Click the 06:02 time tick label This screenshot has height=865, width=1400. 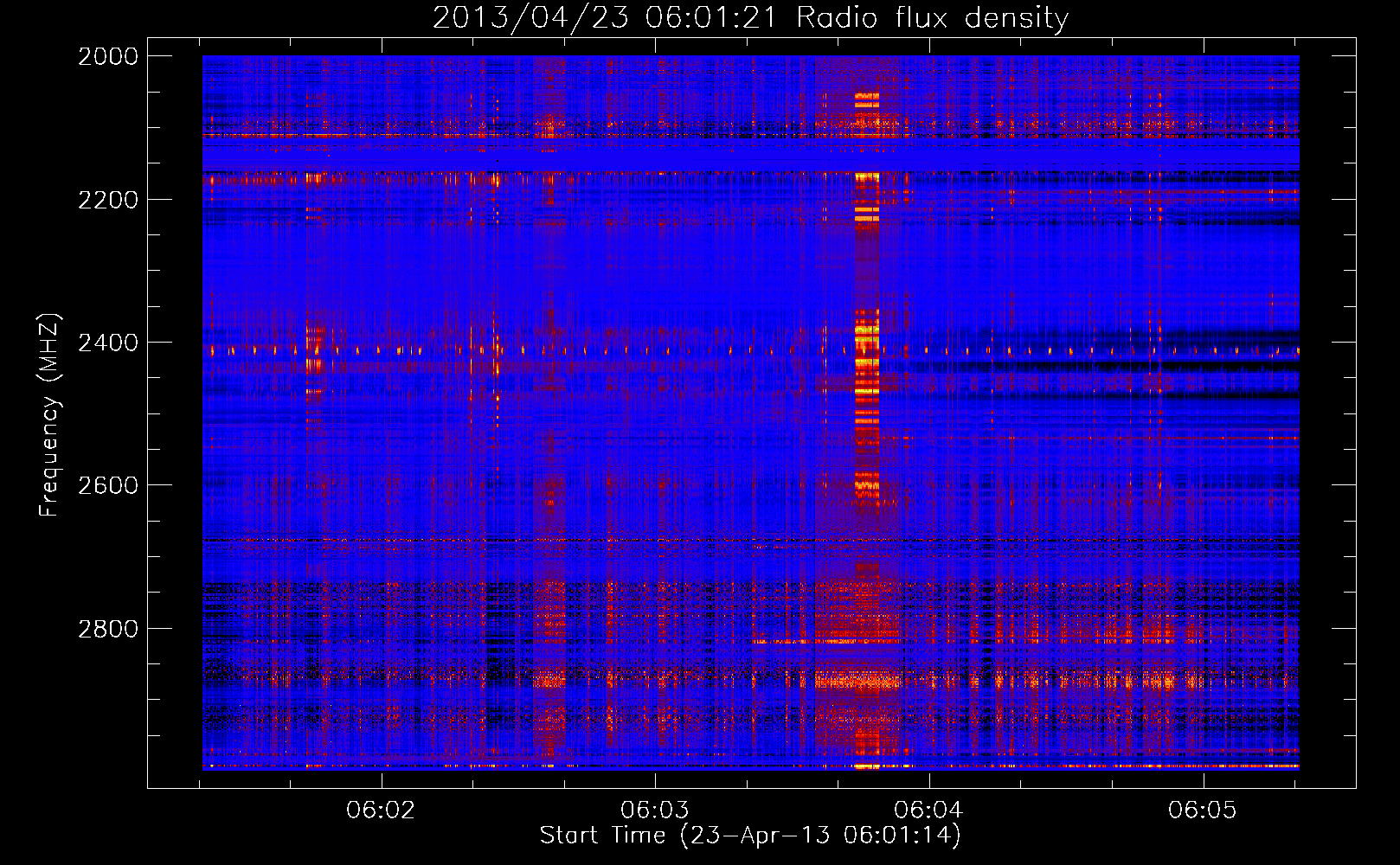[x=381, y=811]
